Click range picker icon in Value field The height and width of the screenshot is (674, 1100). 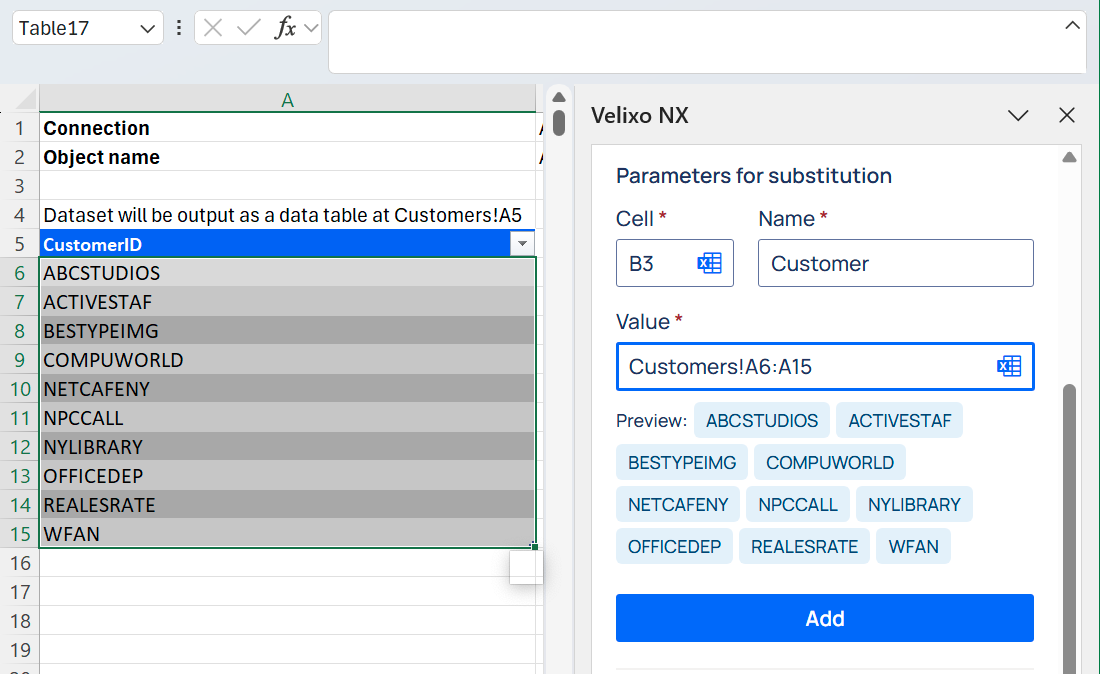coord(1009,367)
